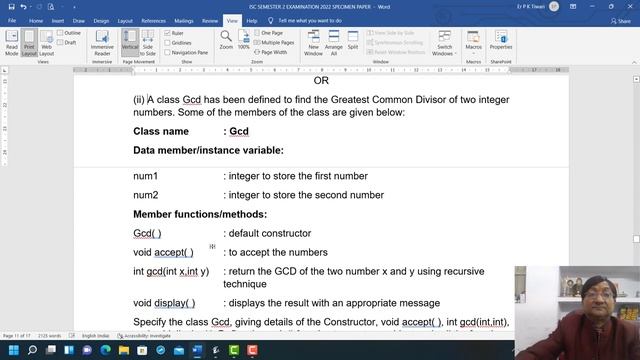The width and height of the screenshot is (640, 360).
Task: Open File Explorer from the taskbar
Action: point(124,350)
